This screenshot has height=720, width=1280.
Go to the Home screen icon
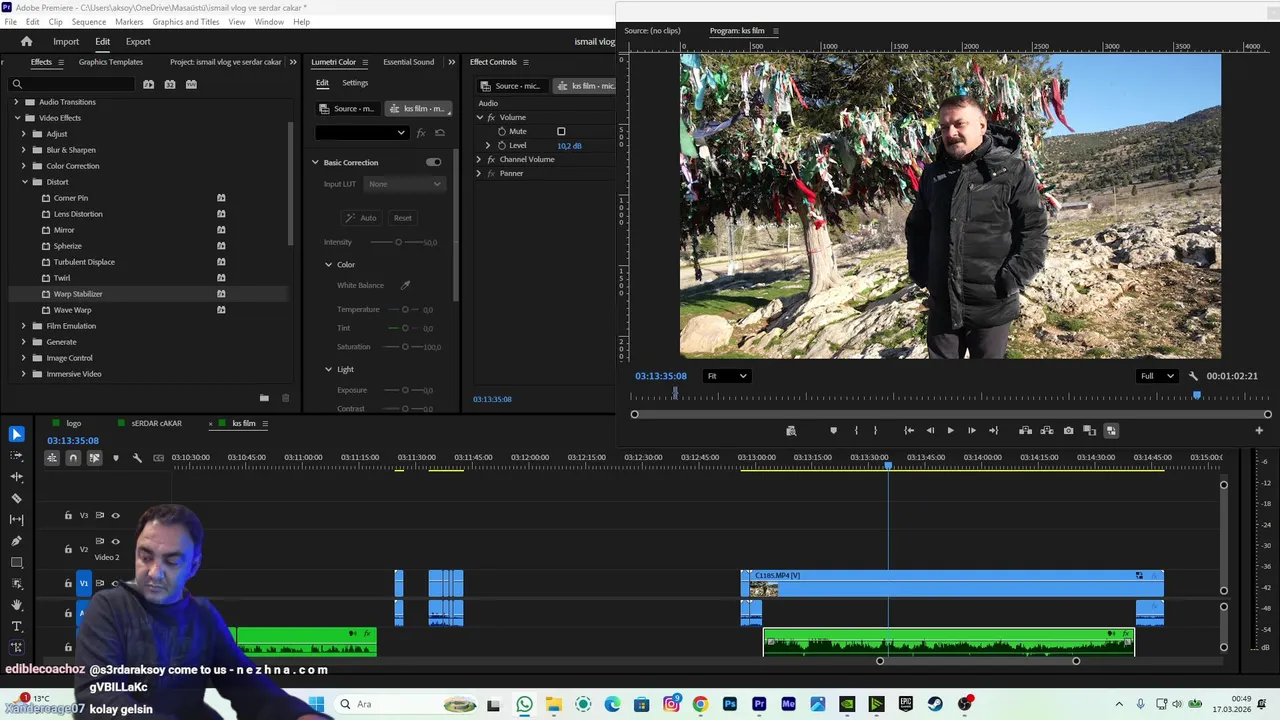click(26, 41)
